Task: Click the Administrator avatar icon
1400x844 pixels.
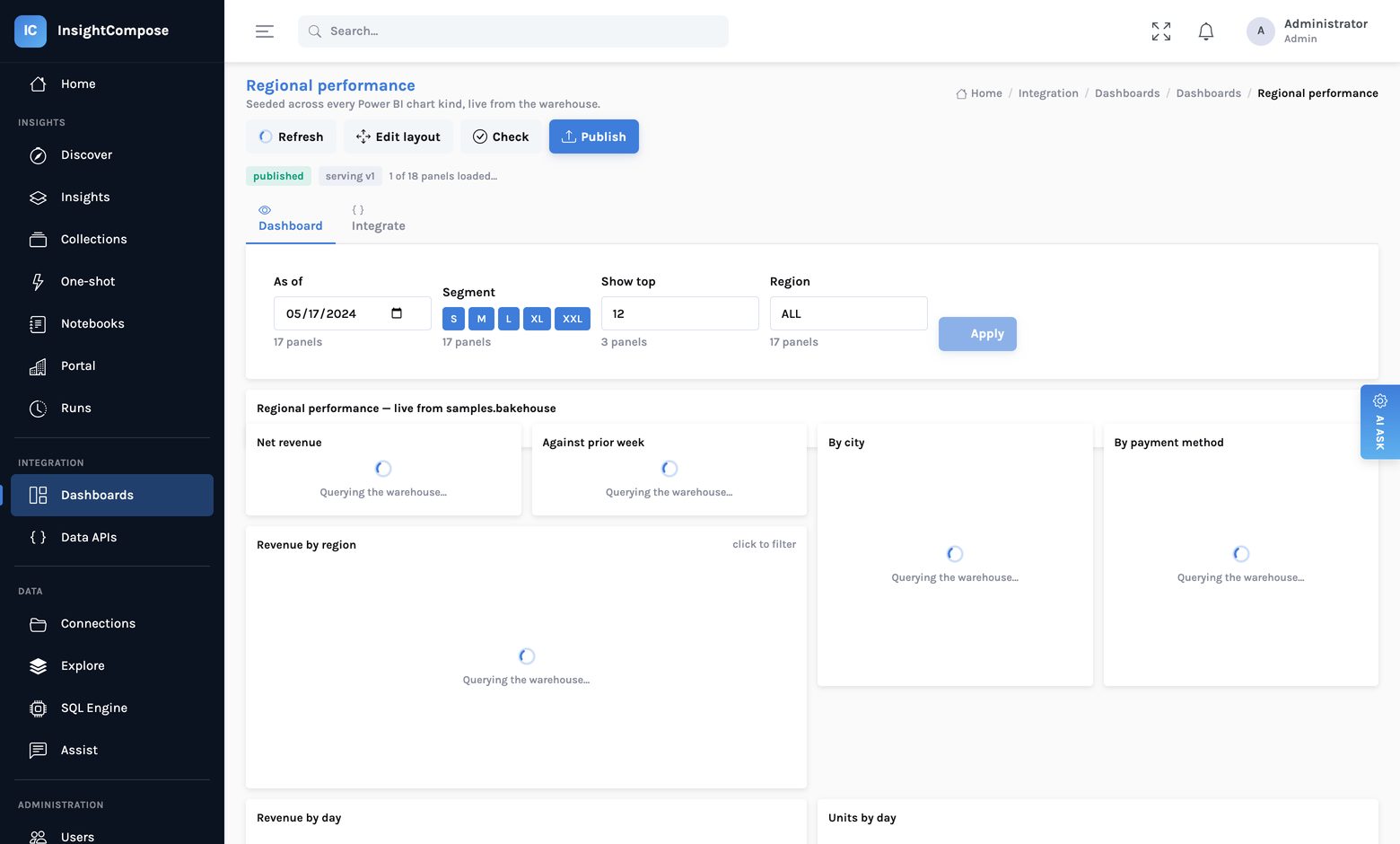Action: (x=1261, y=31)
